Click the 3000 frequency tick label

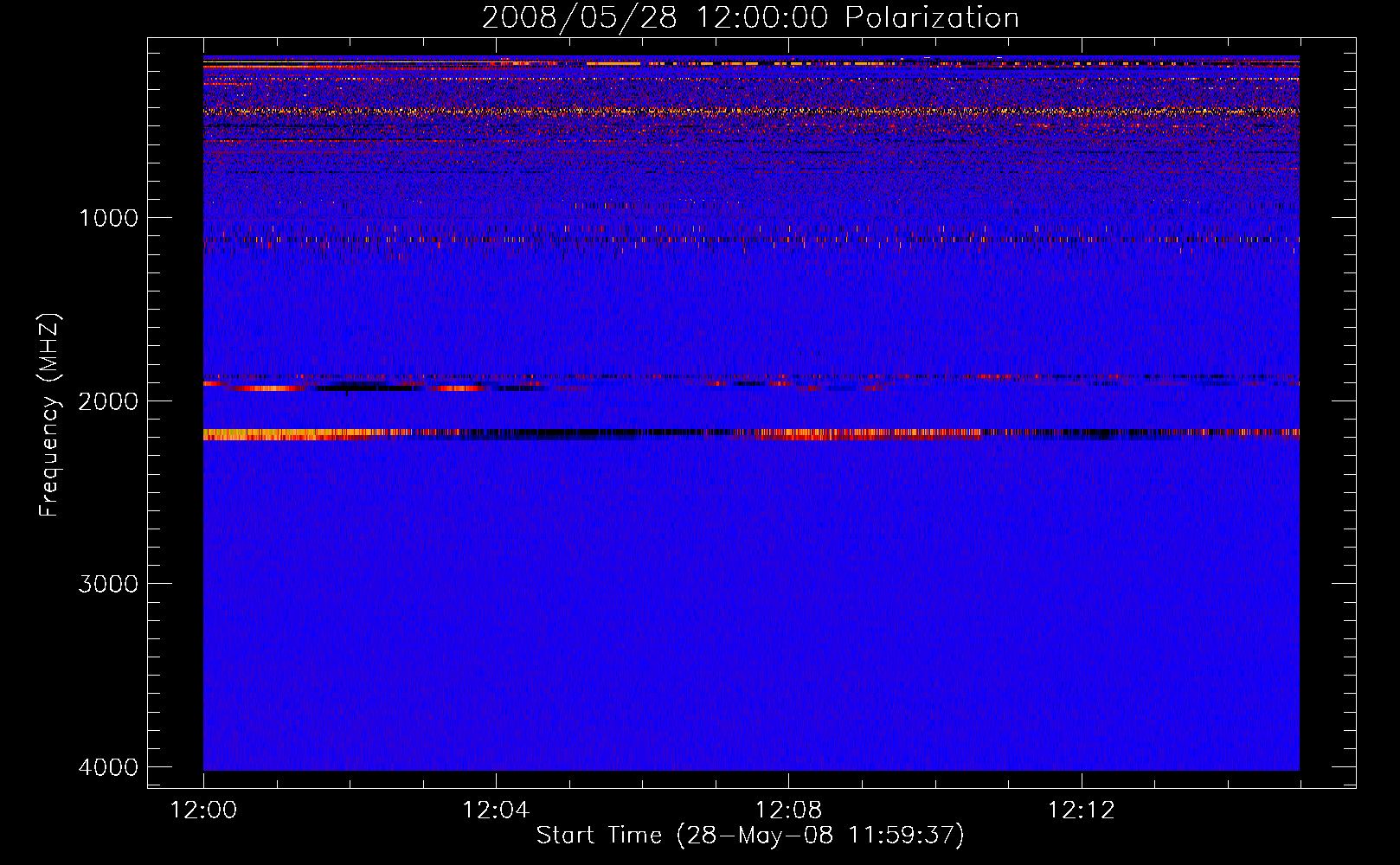108,584
